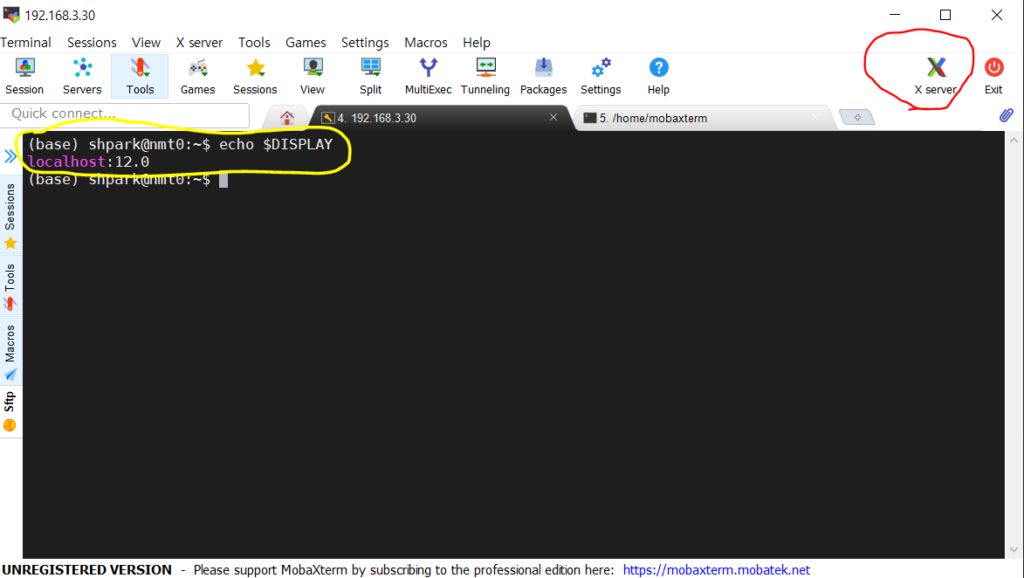Open the Packages toolbar icon
The width and height of the screenshot is (1024, 578).
[543, 76]
